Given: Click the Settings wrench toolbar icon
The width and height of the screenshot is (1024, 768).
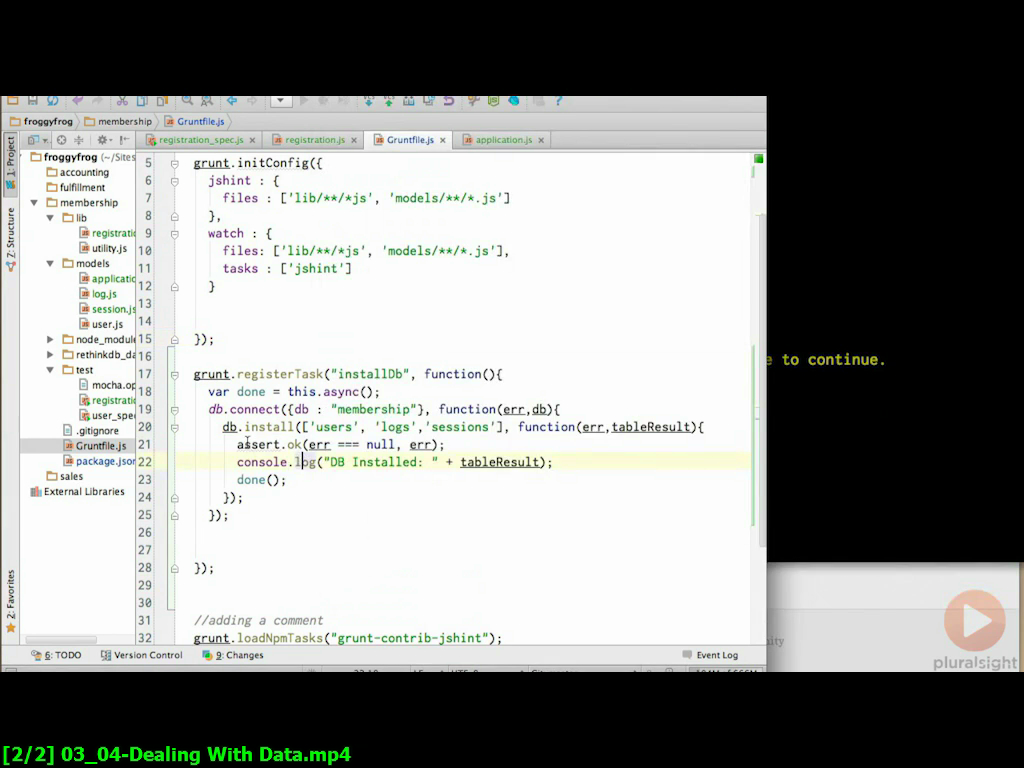Looking at the screenshot, I should point(473,101).
